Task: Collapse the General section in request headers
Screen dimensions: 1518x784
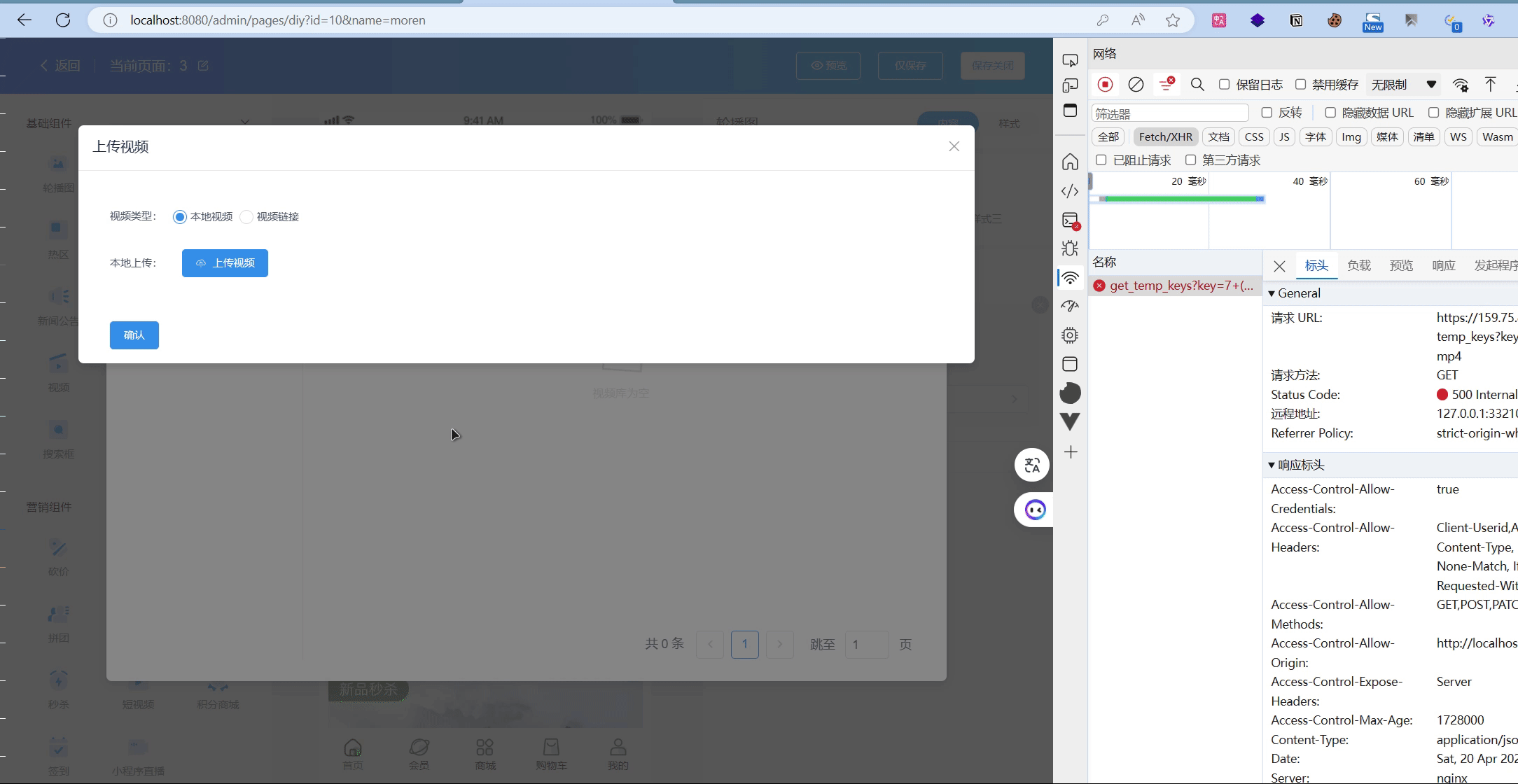Action: pos(1272,293)
